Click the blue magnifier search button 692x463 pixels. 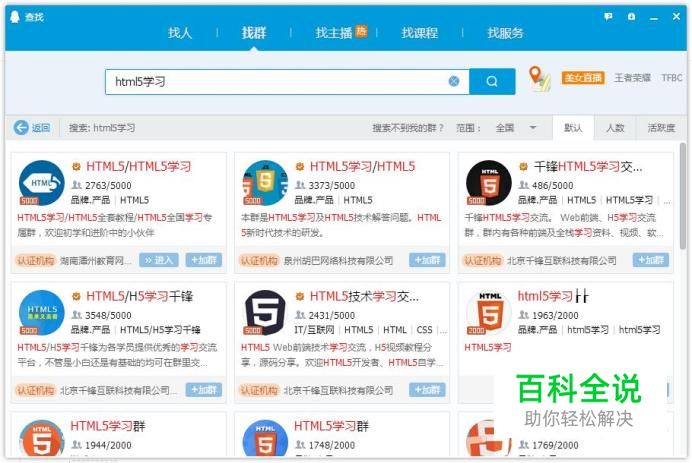pyautogui.click(x=492, y=81)
